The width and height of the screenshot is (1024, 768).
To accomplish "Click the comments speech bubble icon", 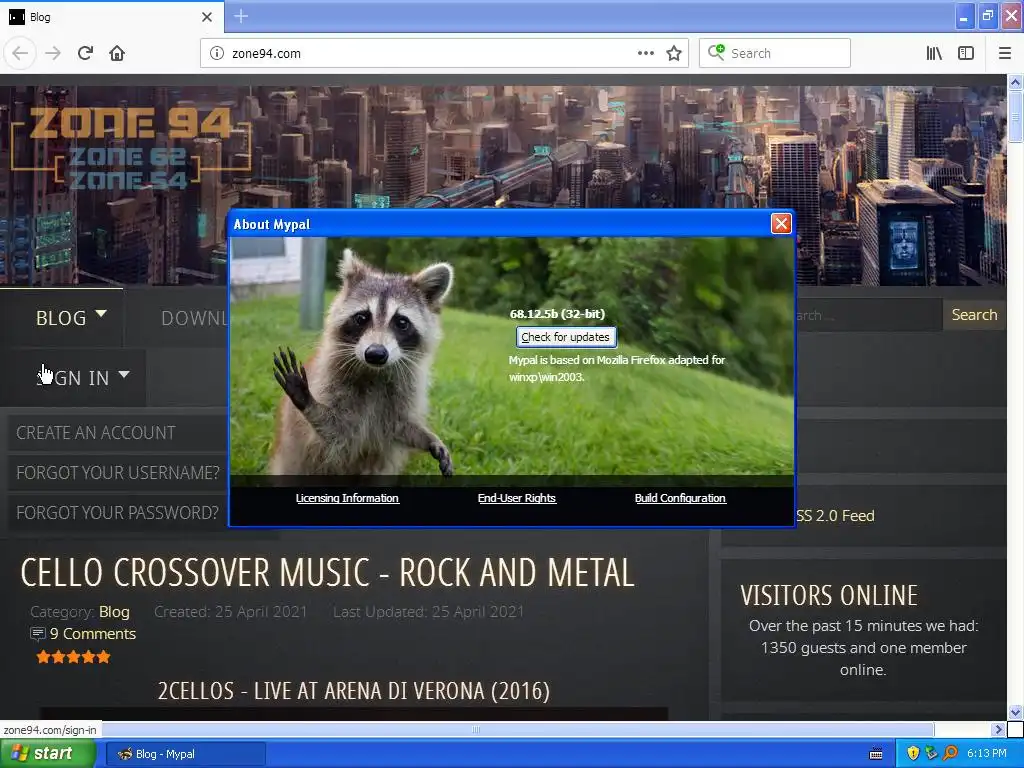I will click(x=38, y=633).
